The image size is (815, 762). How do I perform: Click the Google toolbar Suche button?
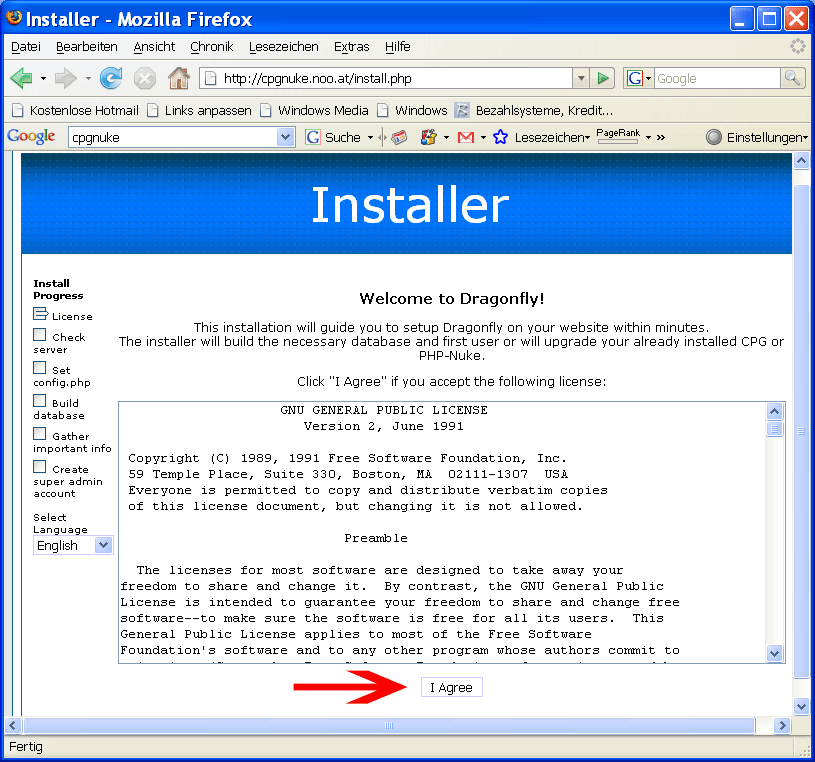coord(334,137)
